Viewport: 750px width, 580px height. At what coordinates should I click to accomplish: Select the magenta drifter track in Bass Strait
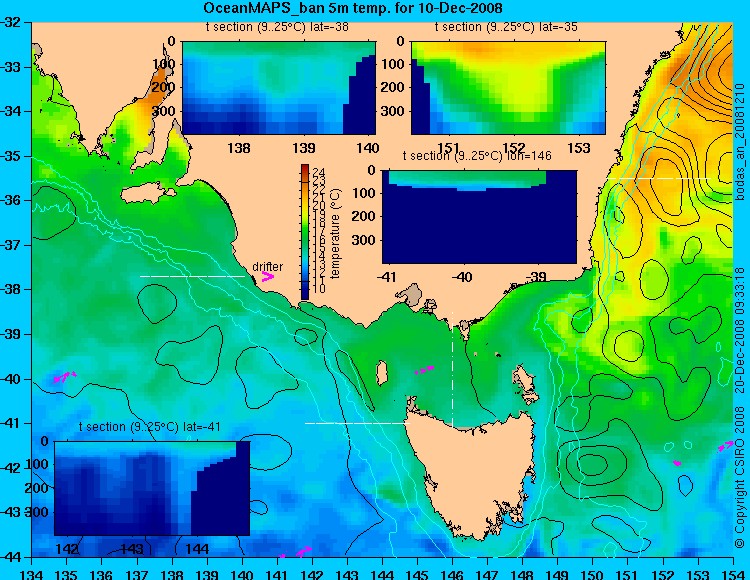(425, 369)
